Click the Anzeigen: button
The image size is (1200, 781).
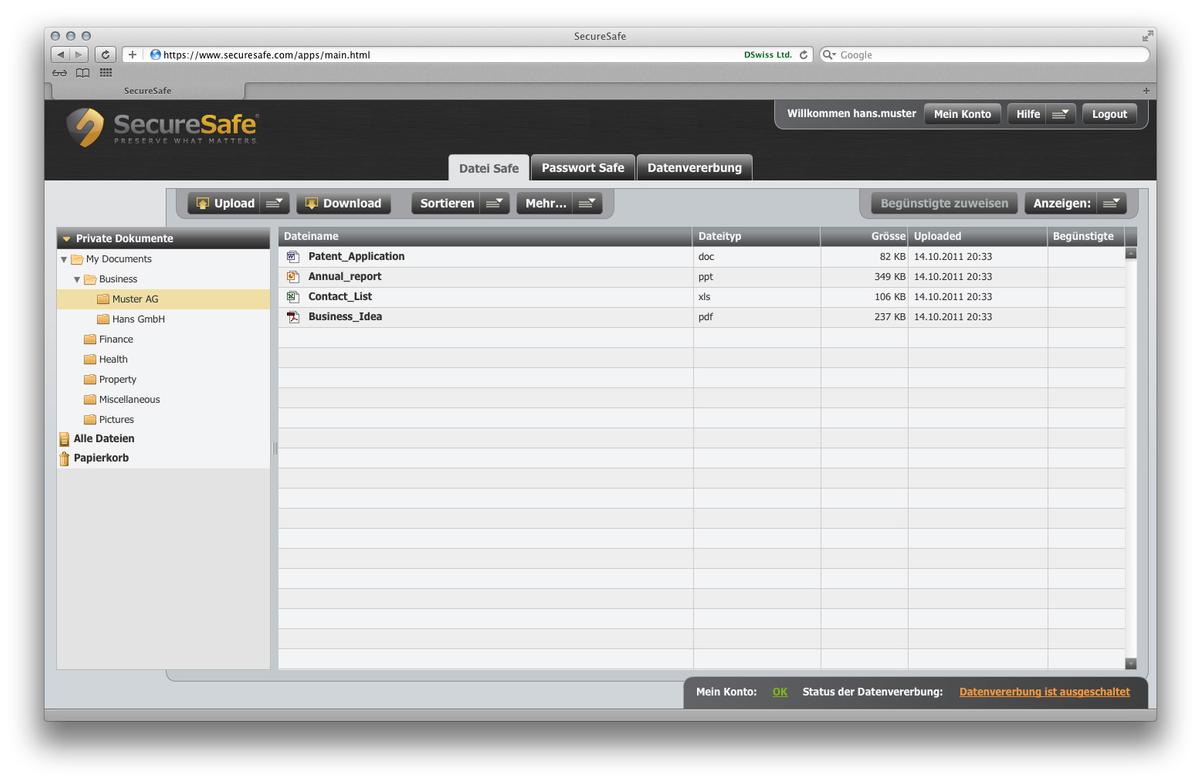(x=1061, y=203)
